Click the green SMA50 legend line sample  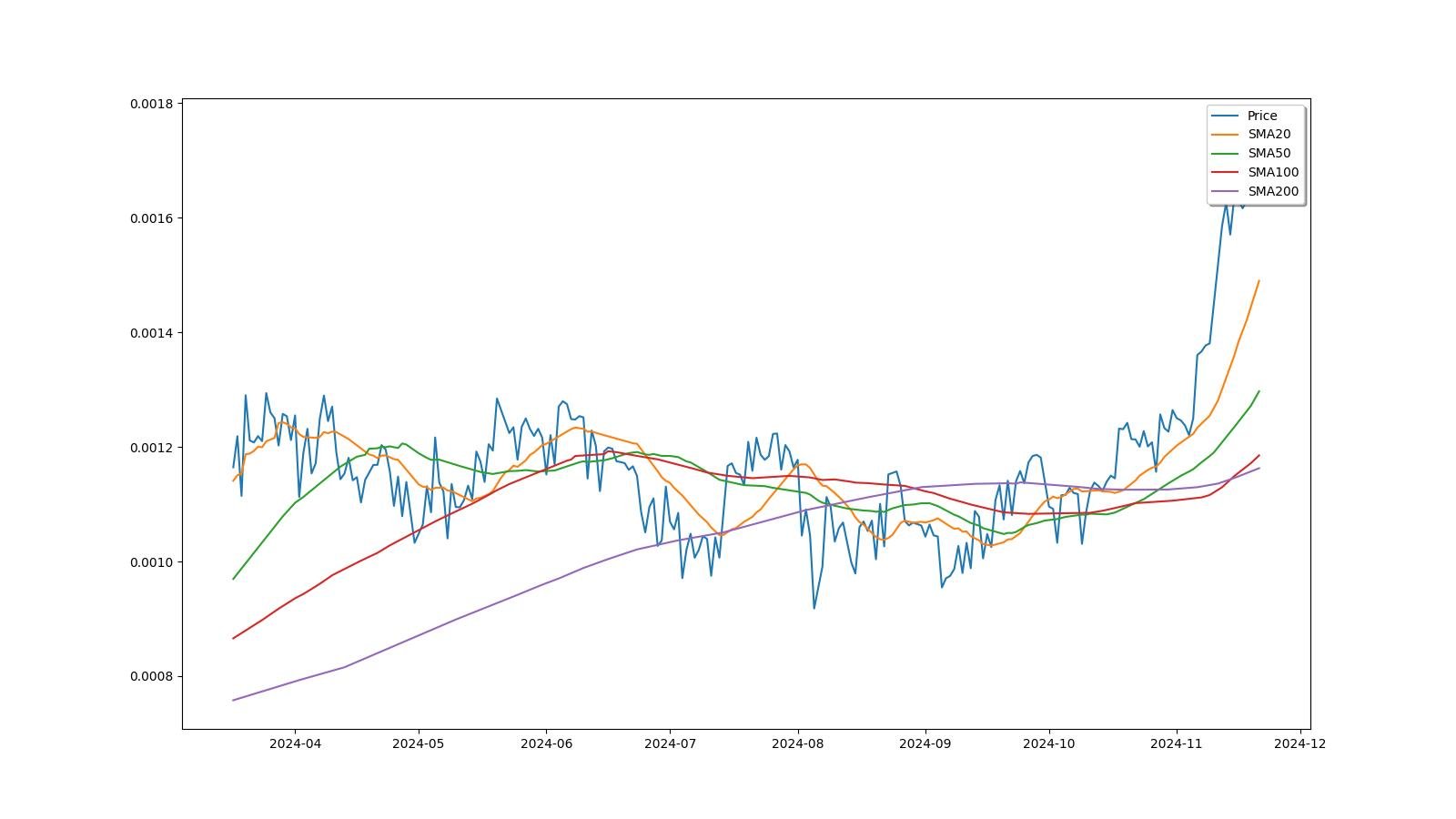tap(1226, 154)
